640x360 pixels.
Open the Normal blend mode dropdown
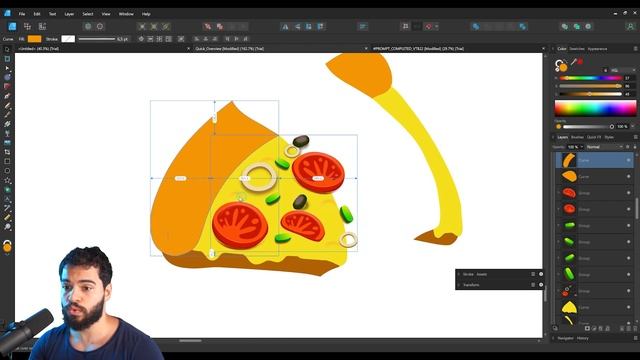tap(605, 147)
